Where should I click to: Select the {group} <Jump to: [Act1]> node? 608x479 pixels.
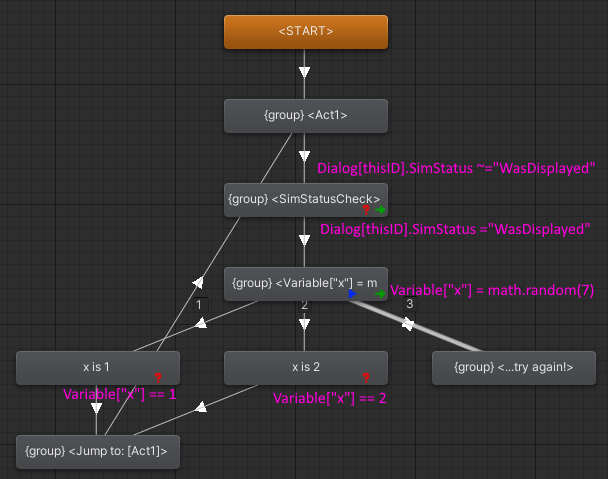(98, 452)
